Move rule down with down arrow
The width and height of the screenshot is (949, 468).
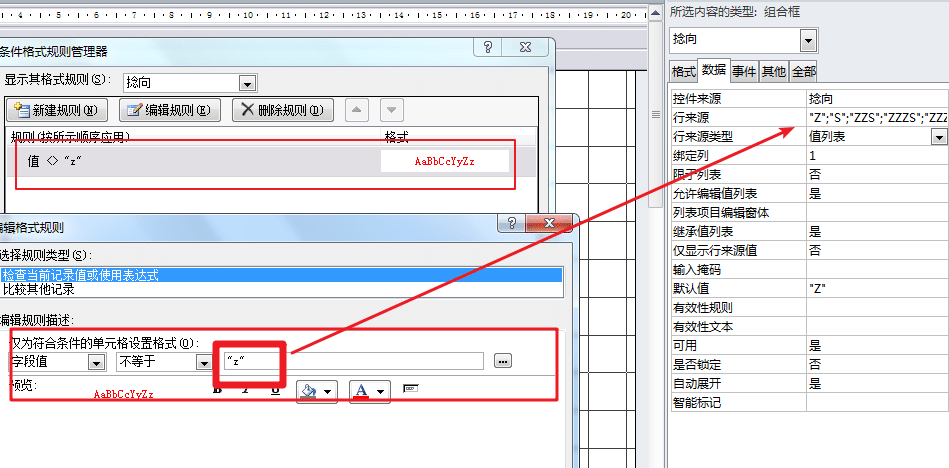pyautogui.click(x=392, y=110)
